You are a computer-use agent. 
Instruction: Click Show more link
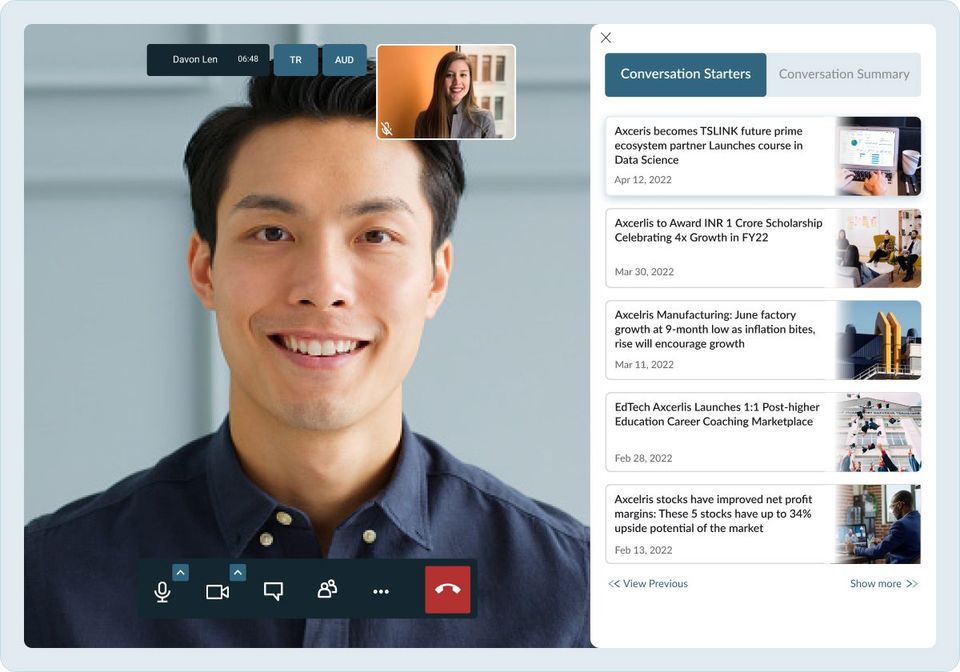[x=884, y=584]
